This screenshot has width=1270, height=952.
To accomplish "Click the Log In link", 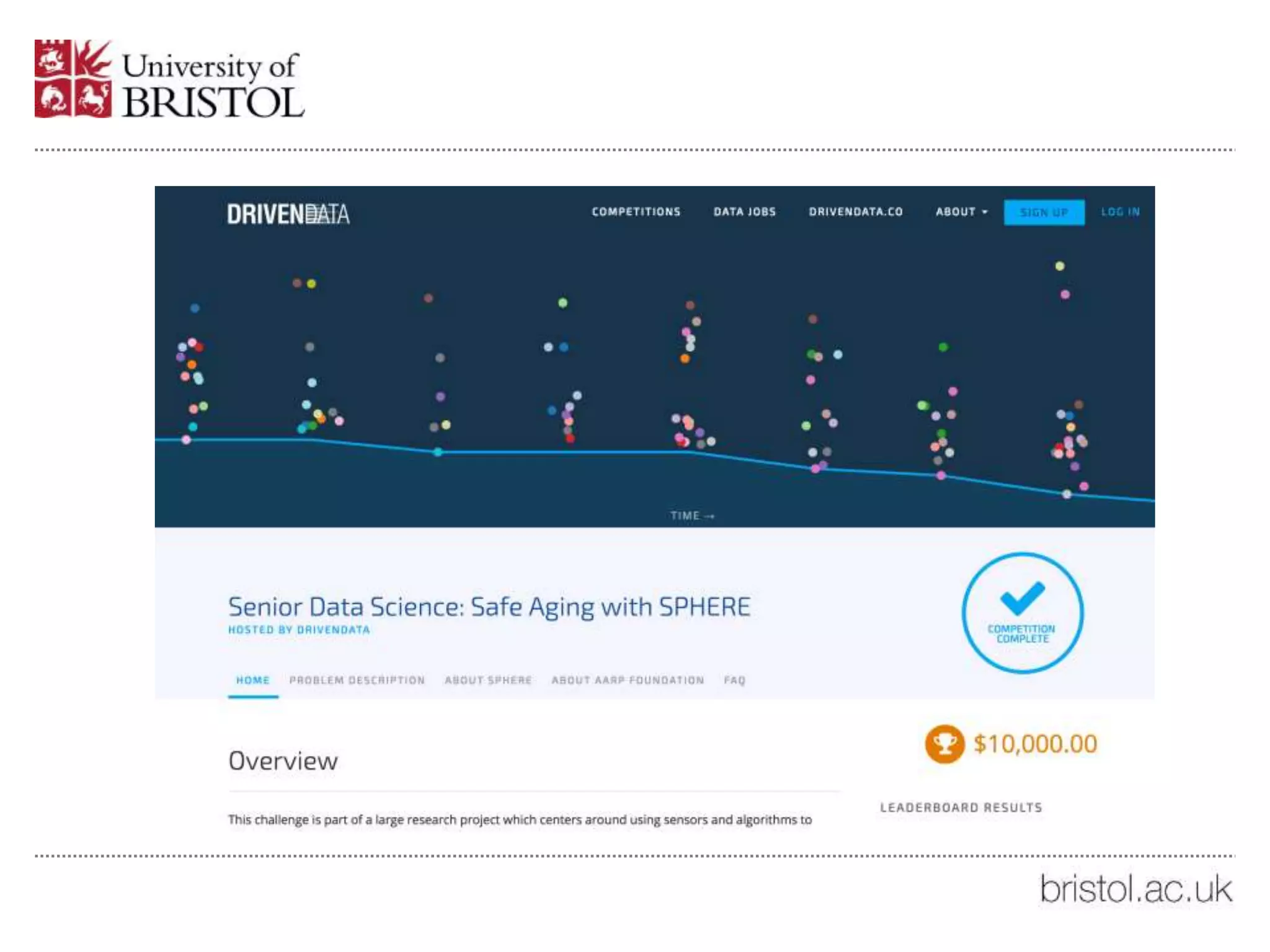I will tap(1121, 212).
